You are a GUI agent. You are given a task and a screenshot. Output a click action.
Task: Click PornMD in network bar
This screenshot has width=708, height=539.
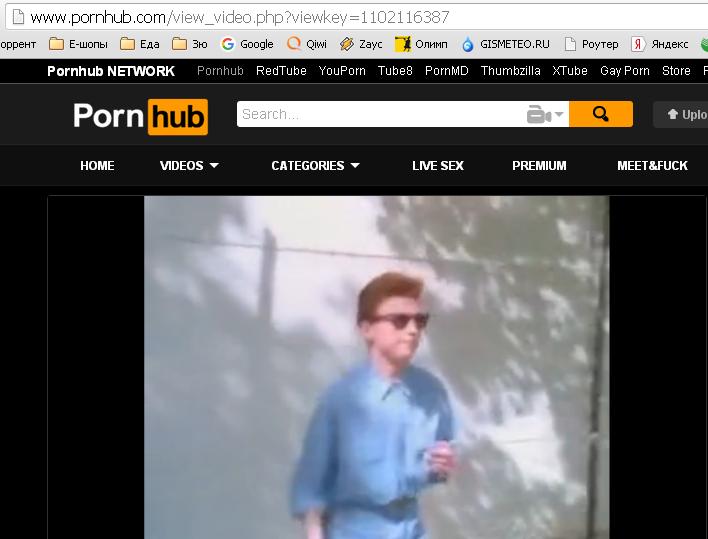click(447, 71)
